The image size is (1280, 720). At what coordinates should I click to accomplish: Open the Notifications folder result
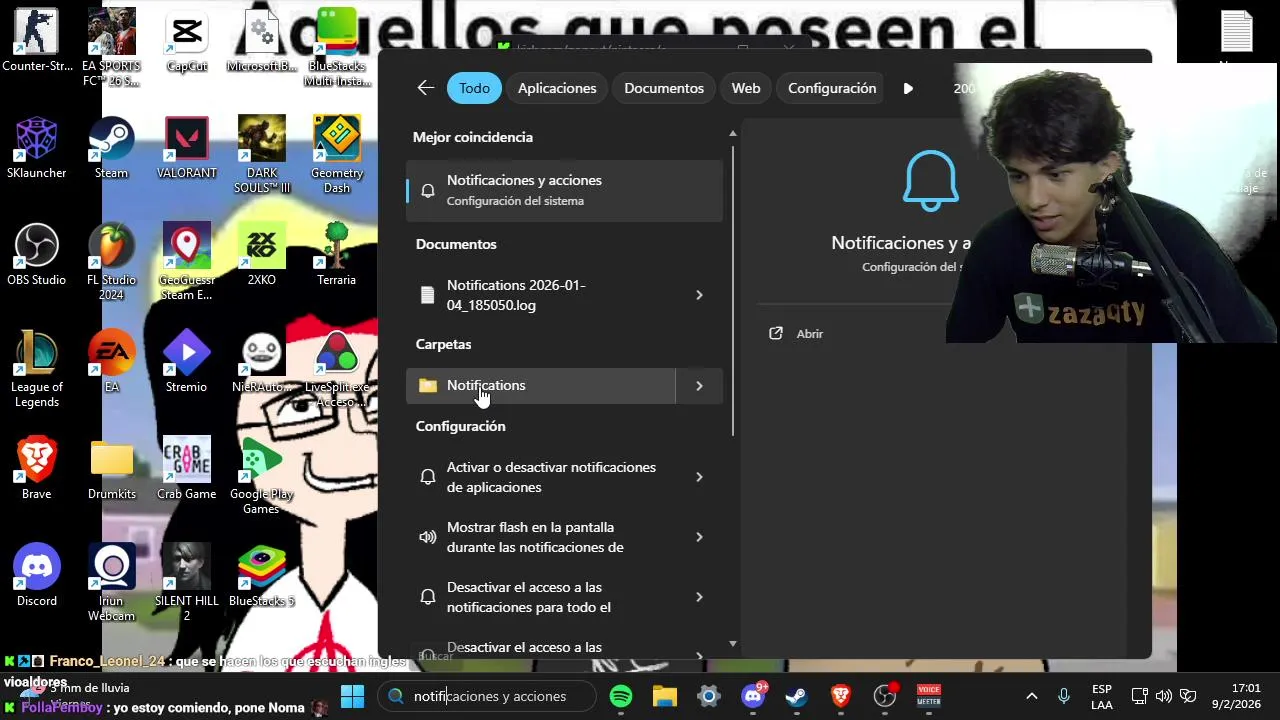[x=540, y=386]
